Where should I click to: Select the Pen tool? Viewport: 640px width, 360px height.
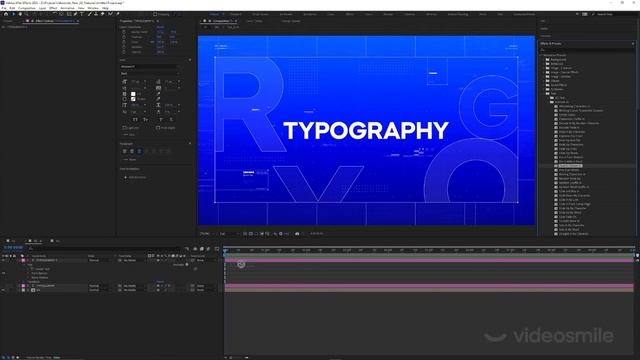pyautogui.click(x=76, y=14)
